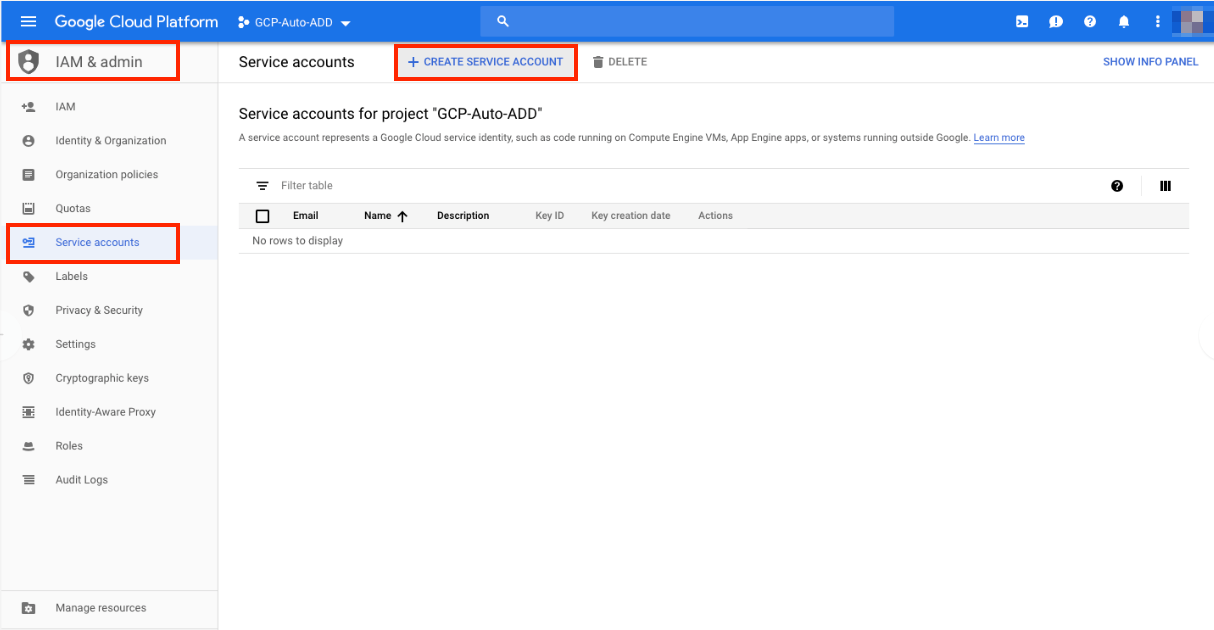Open Identity & Organization page
1214x630 pixels.
click(109, 141)
